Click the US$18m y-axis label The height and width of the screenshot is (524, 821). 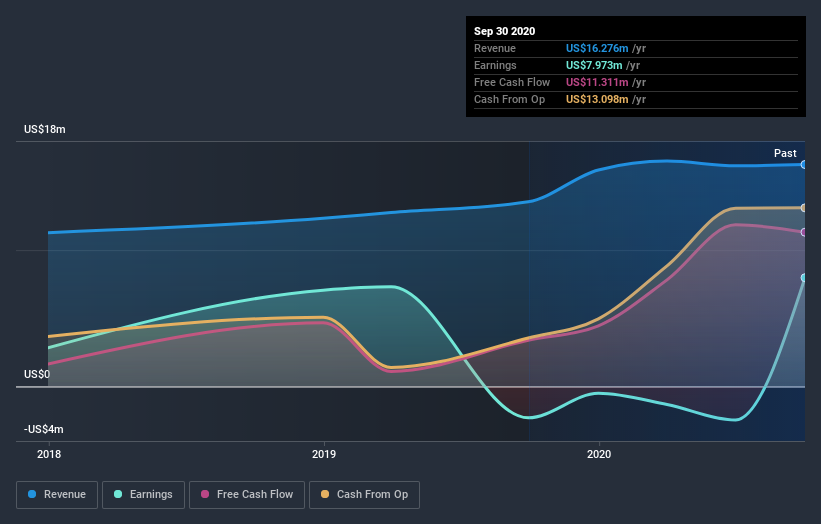(45, 129)
